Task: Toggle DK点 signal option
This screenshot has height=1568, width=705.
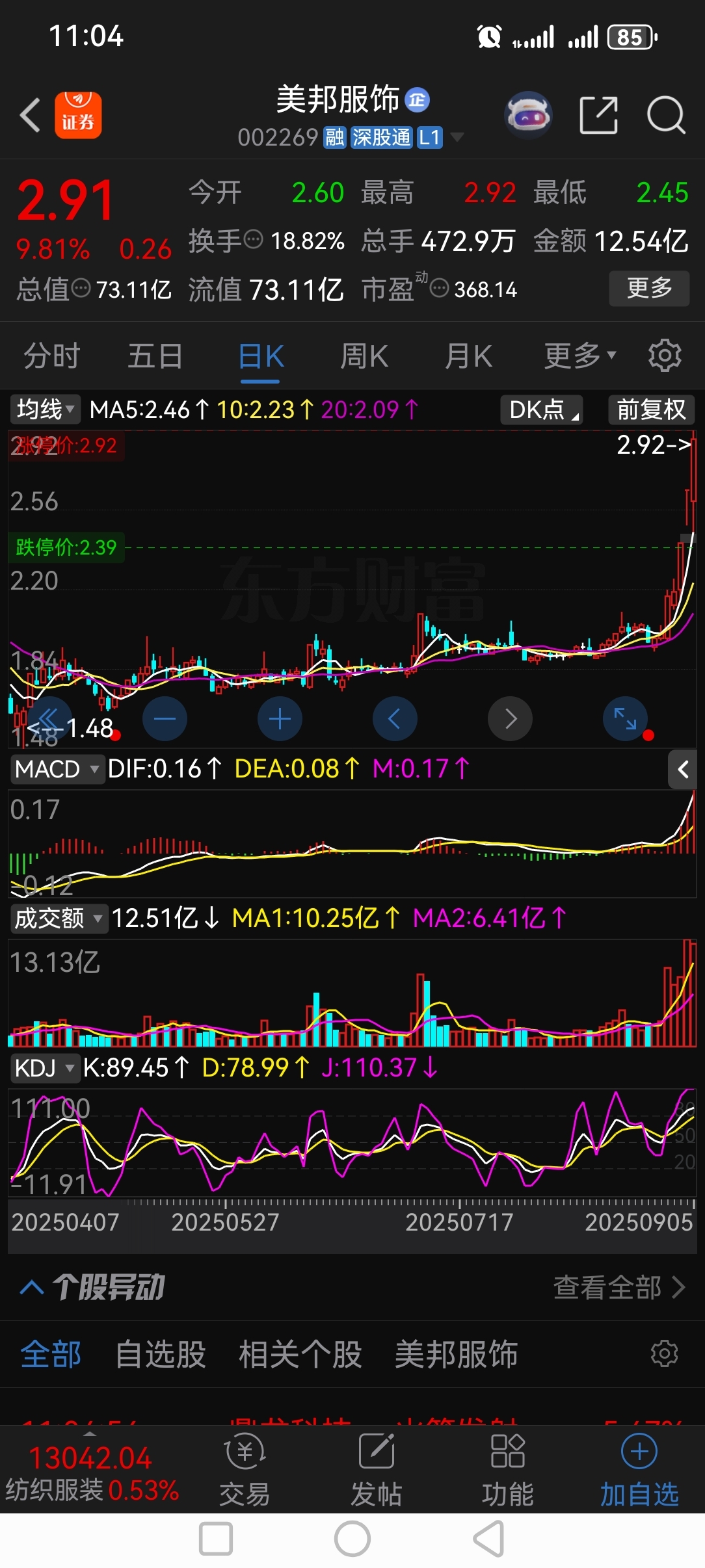Action: (542, 410)
